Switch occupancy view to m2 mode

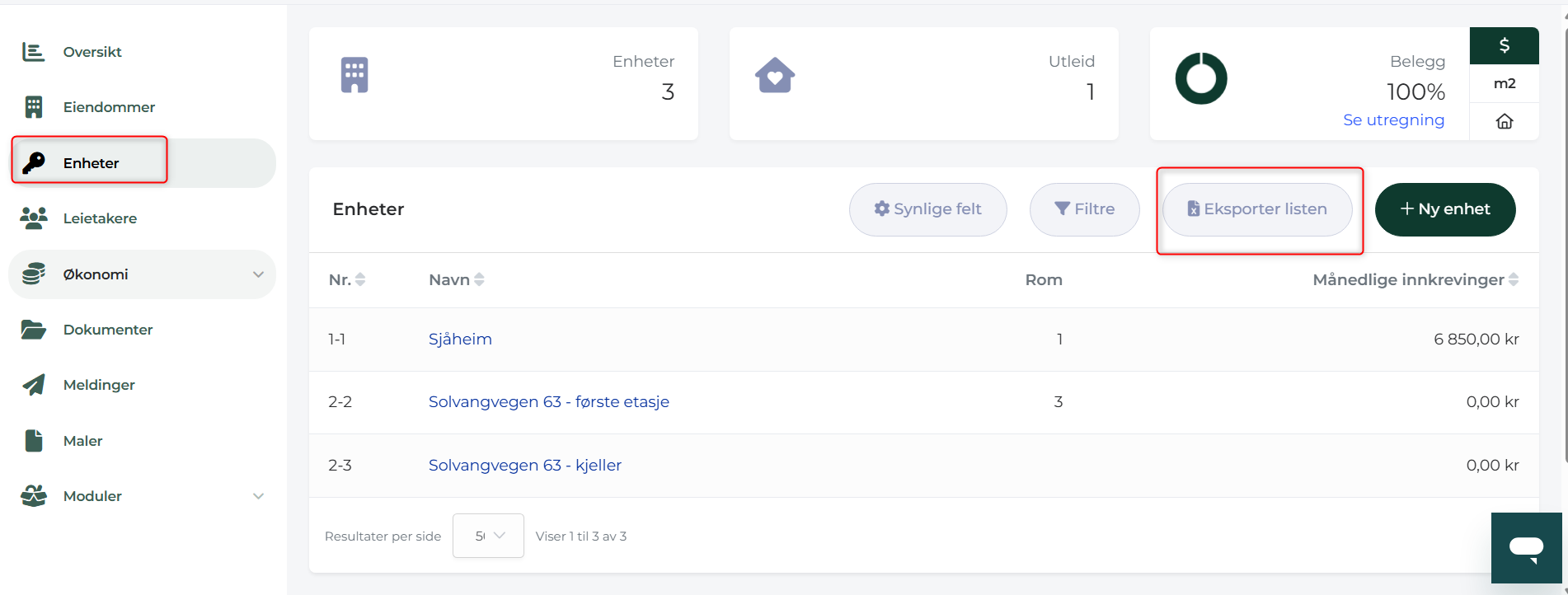click(x=1504, y=83)
